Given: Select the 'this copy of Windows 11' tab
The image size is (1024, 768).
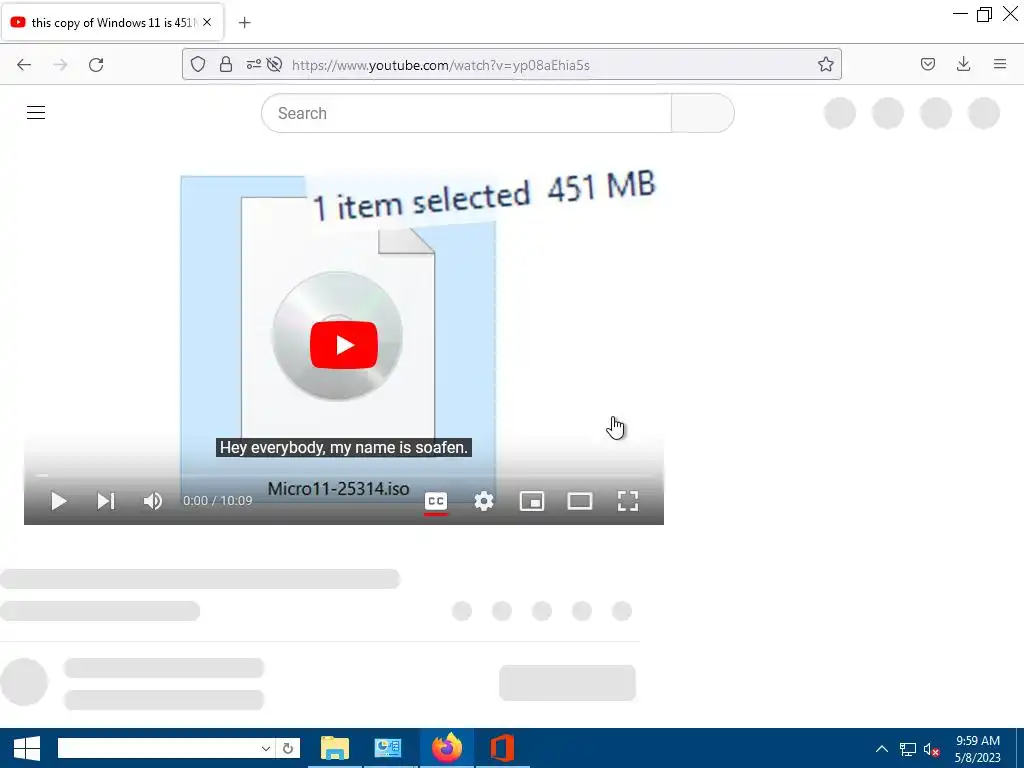Looking at the screenshot, I should 114,22.
